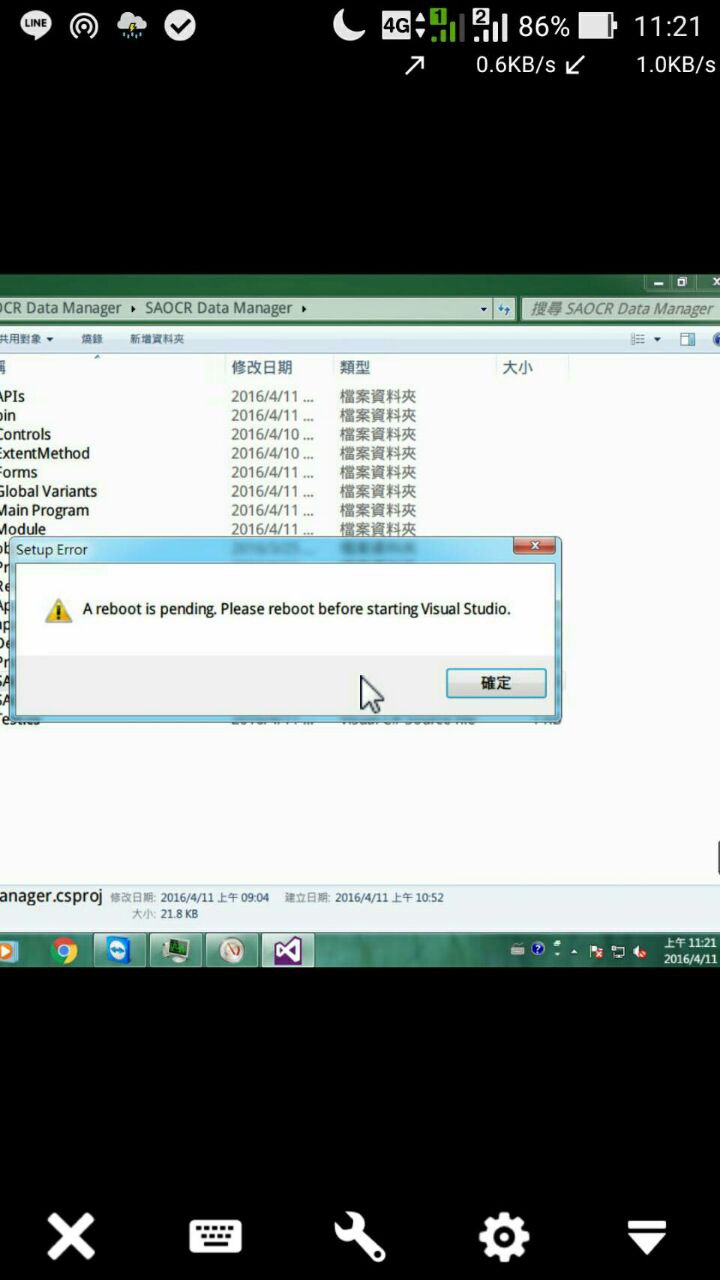The width and height of the screenshot is (720, 1280).
Task: Show hidden tray icons arrow
Action: (x=574, y=951)
